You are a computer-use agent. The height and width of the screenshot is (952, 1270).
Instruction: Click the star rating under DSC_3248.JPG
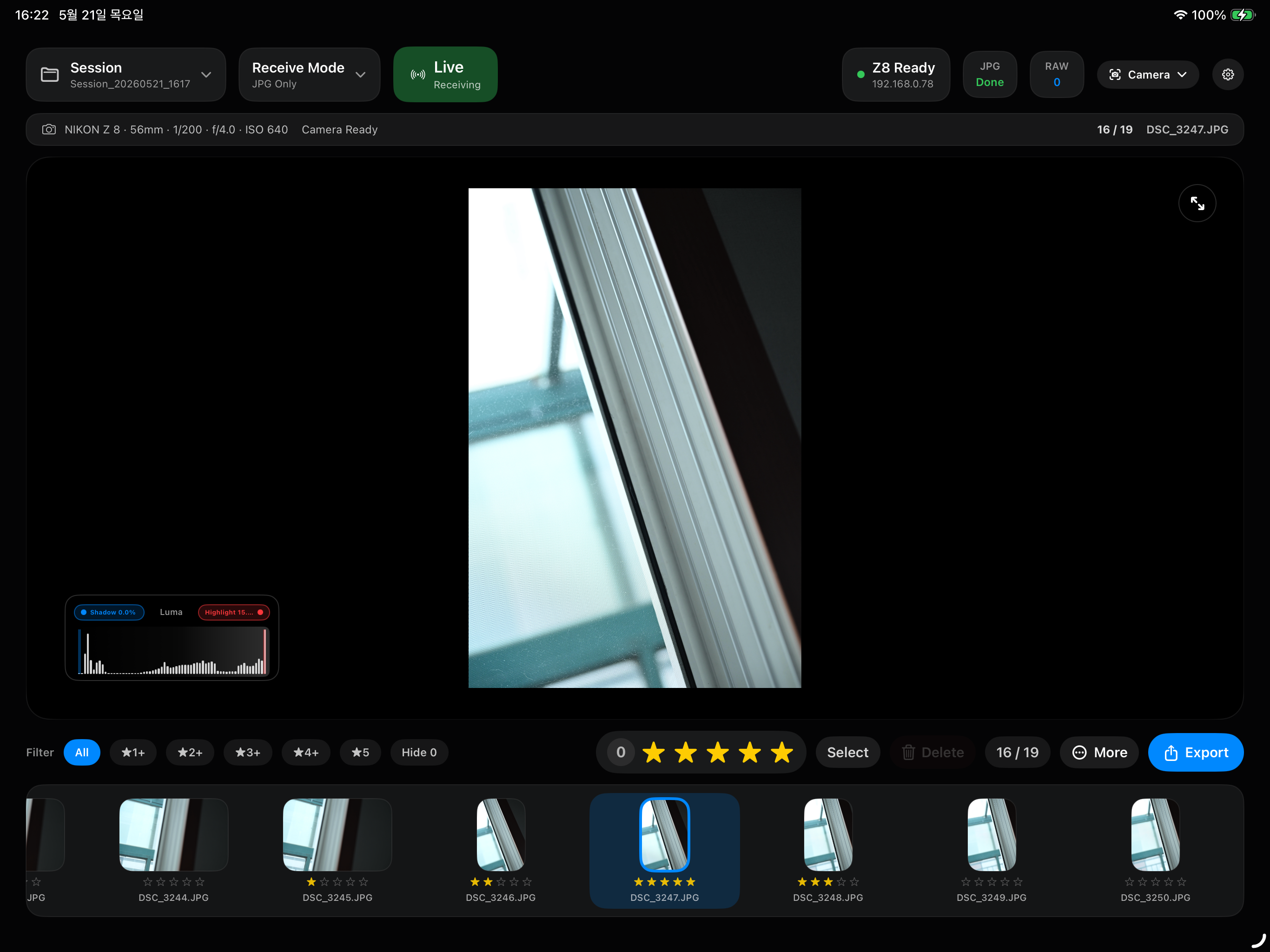828,882
